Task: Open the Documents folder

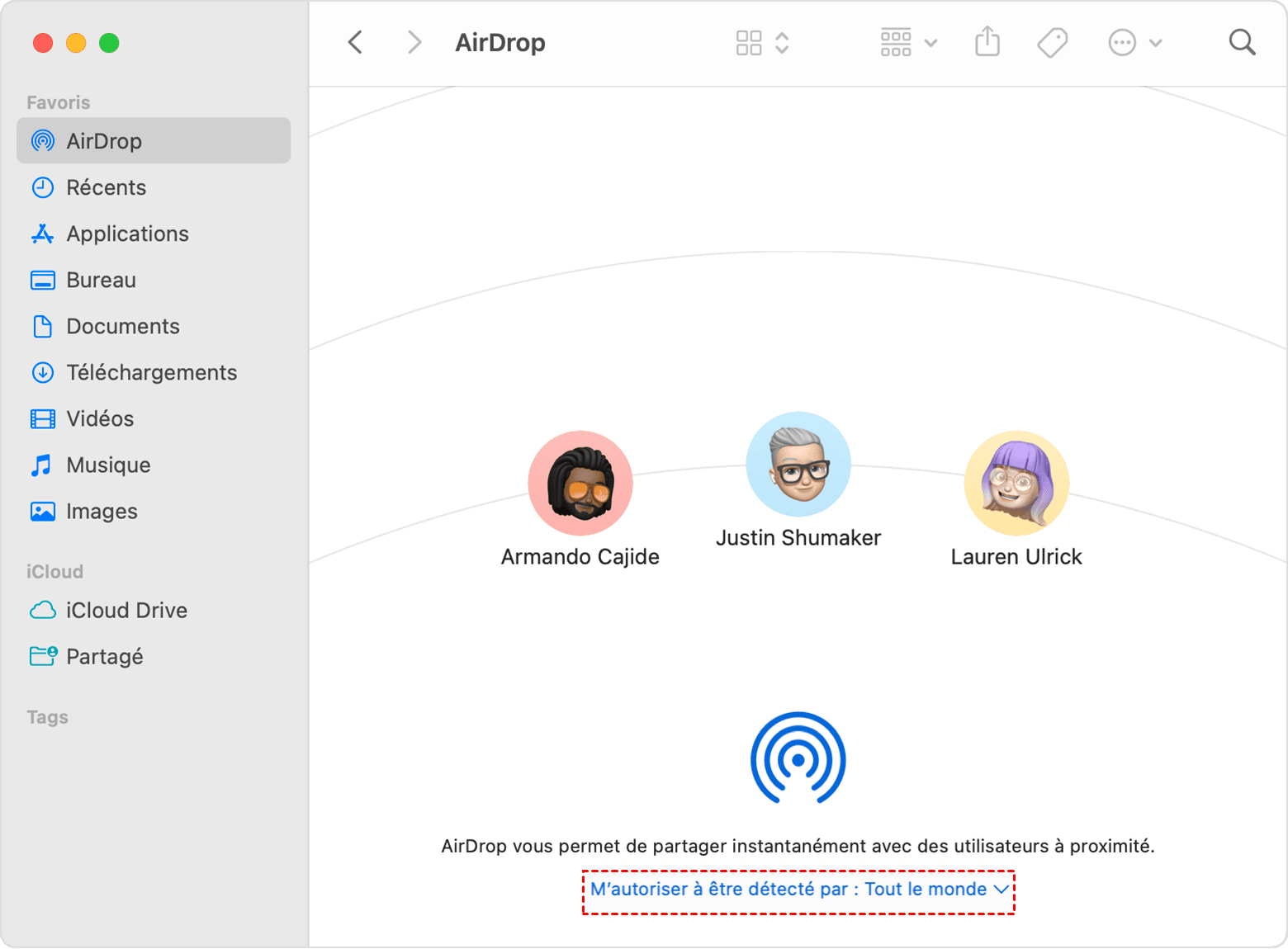Action: (x=154, y=326)
